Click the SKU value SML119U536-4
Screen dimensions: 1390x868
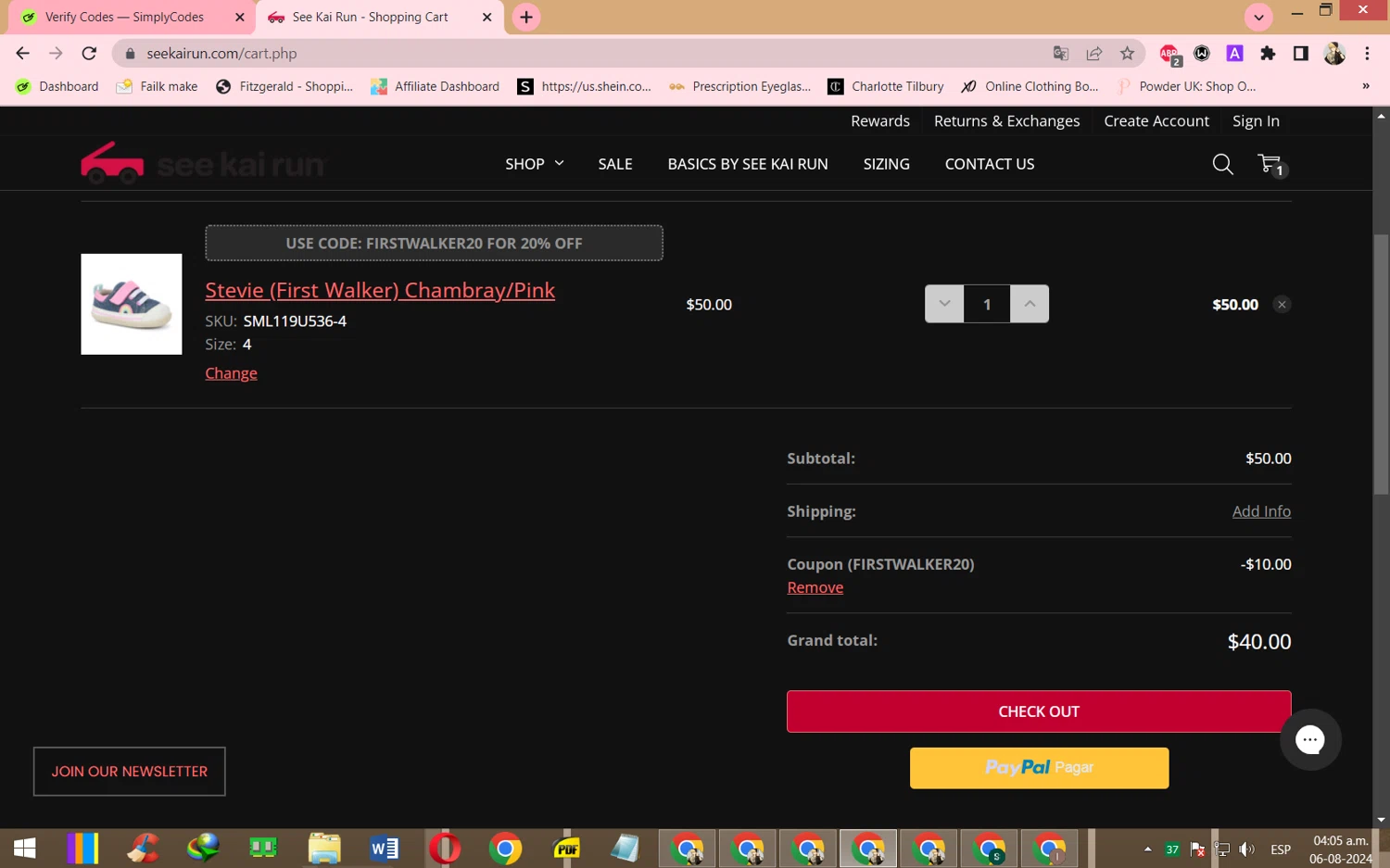click(x=295, y=321)
